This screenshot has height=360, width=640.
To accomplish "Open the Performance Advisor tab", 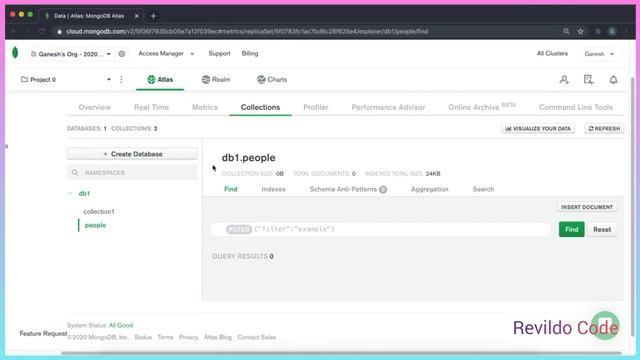I will coord(388,107).
